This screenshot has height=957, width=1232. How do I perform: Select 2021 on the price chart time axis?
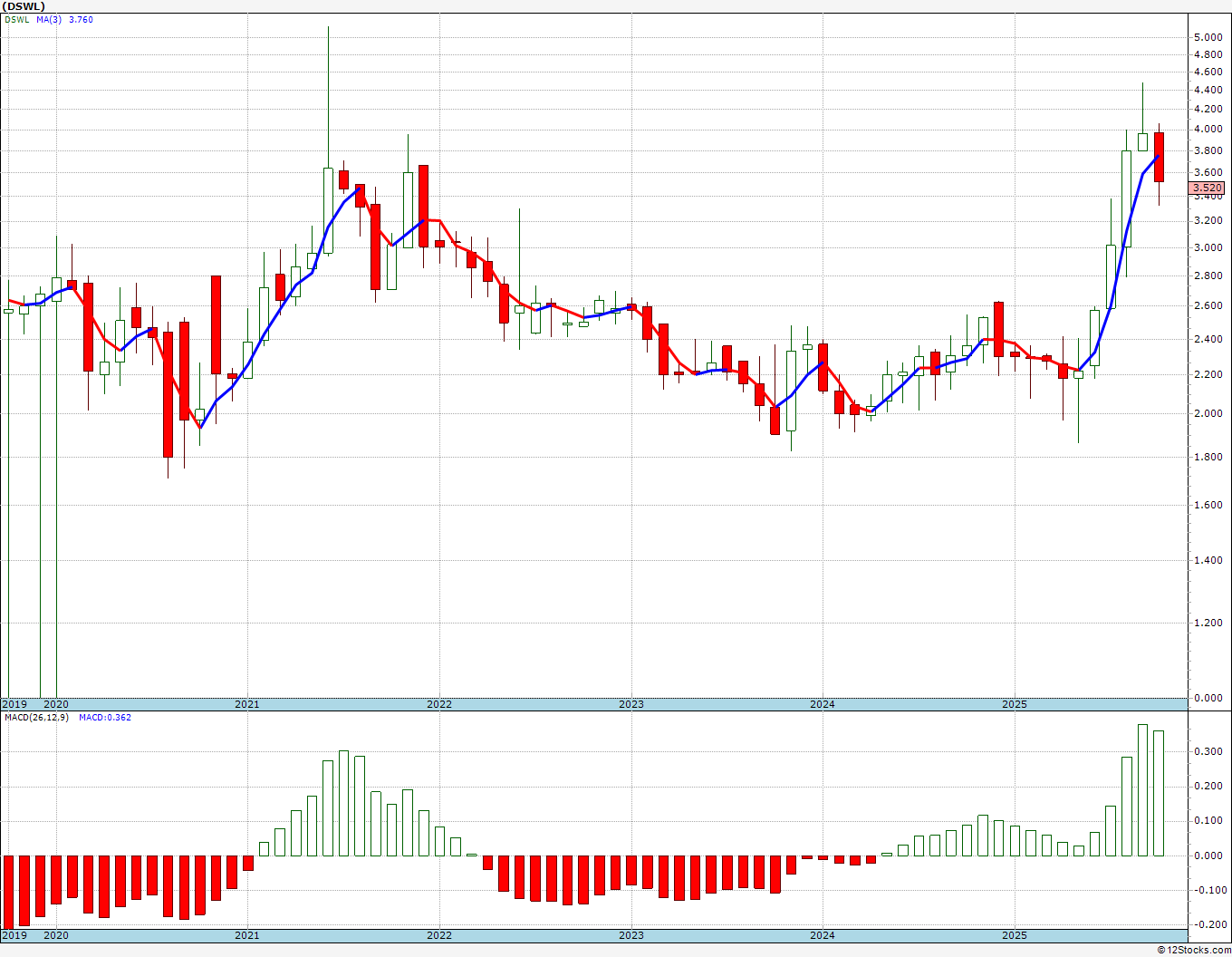tap(247, 704)
